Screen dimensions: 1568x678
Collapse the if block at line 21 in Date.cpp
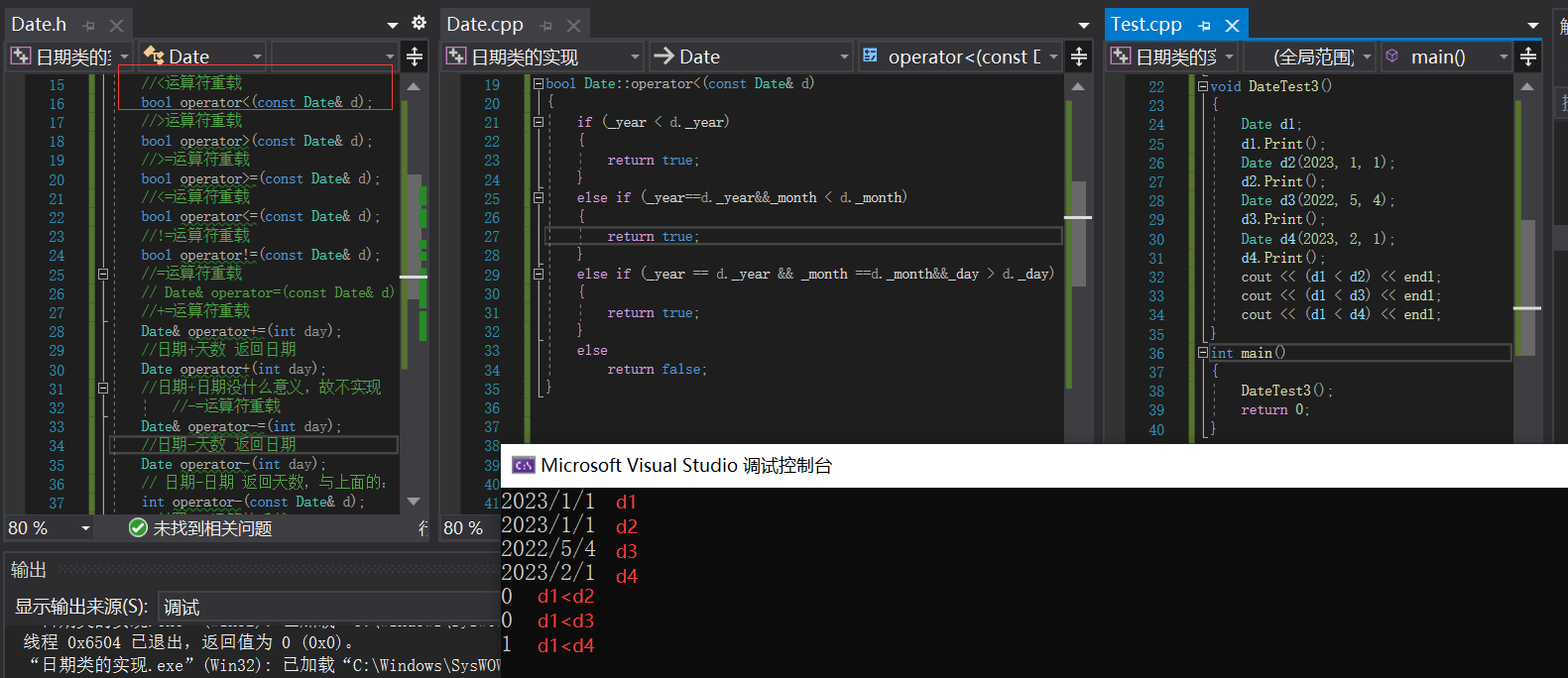point(539,122)
